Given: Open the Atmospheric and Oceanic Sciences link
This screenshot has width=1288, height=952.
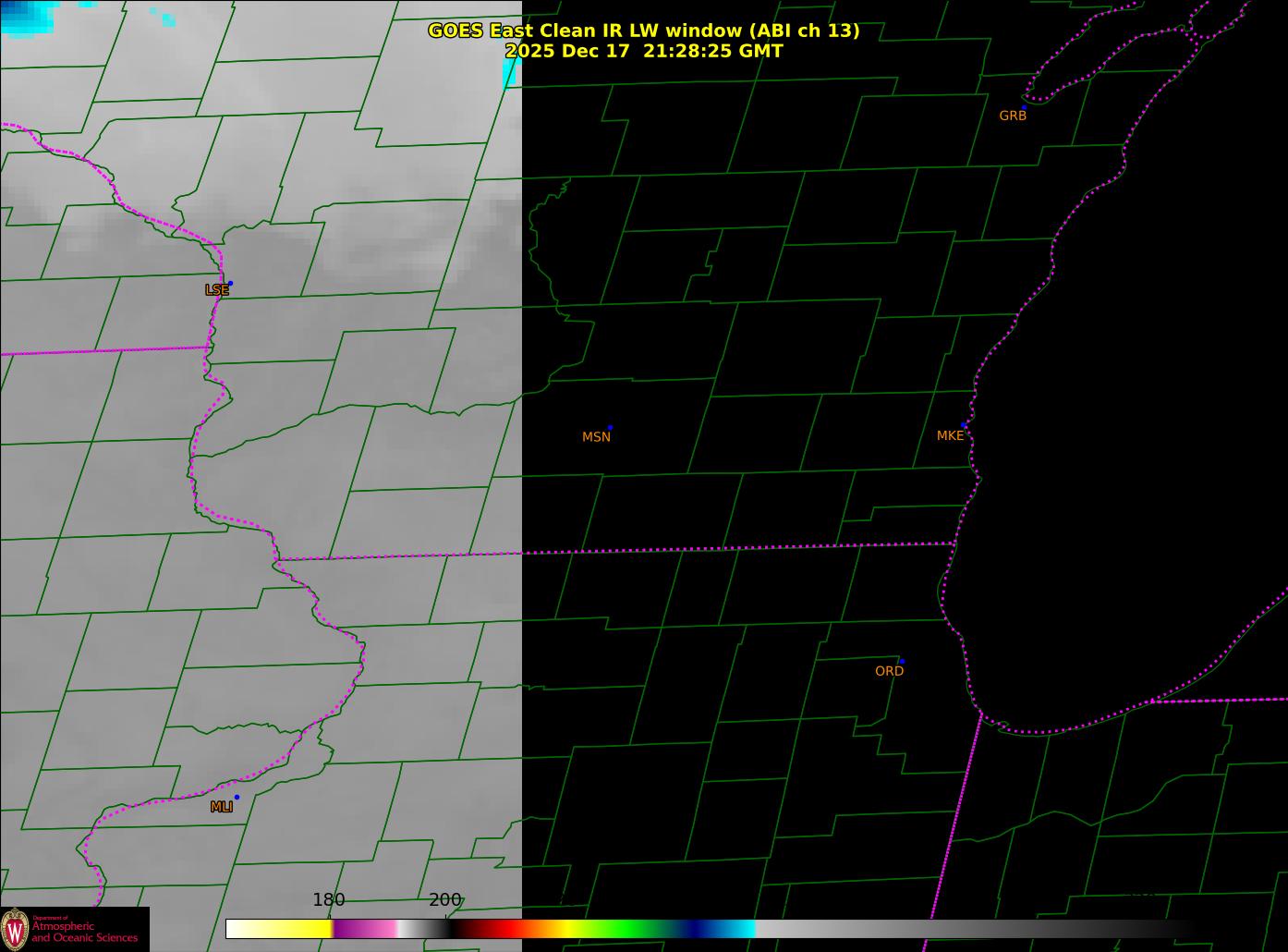Looking at the screenshot, I should [84, 932].
